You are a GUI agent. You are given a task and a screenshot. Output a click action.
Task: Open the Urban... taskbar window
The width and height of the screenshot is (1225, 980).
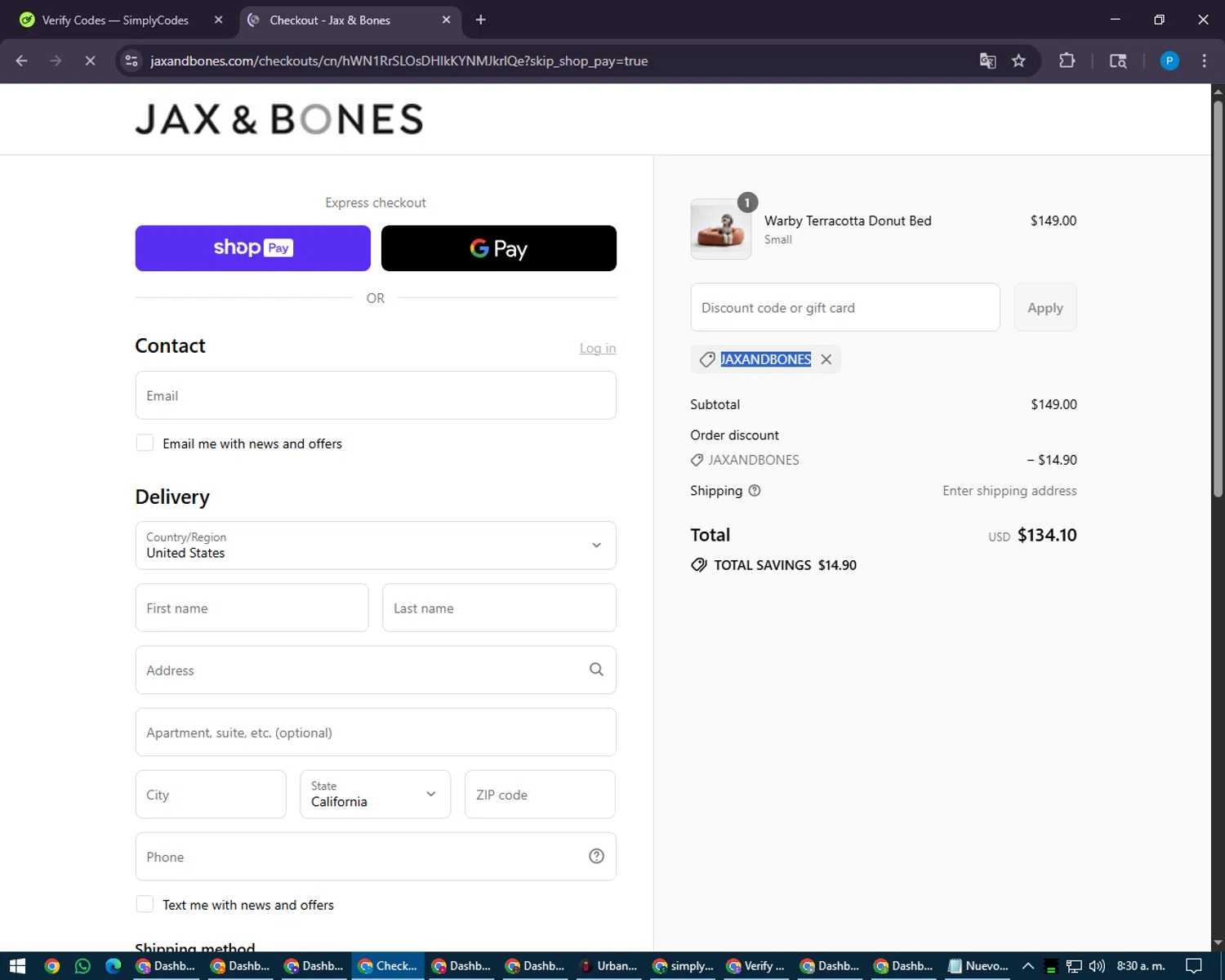pyautogui.click(x=609, y=966)
